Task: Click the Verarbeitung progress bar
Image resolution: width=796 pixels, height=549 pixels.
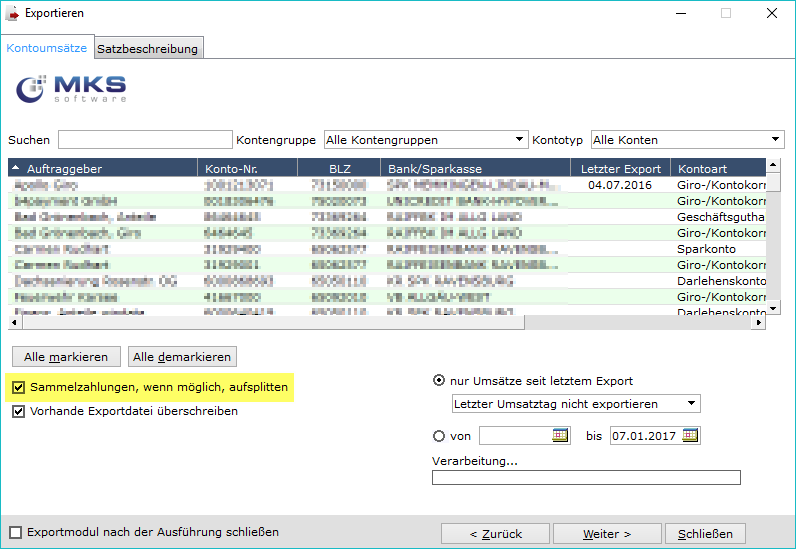Action: click(x=586, y=477)
